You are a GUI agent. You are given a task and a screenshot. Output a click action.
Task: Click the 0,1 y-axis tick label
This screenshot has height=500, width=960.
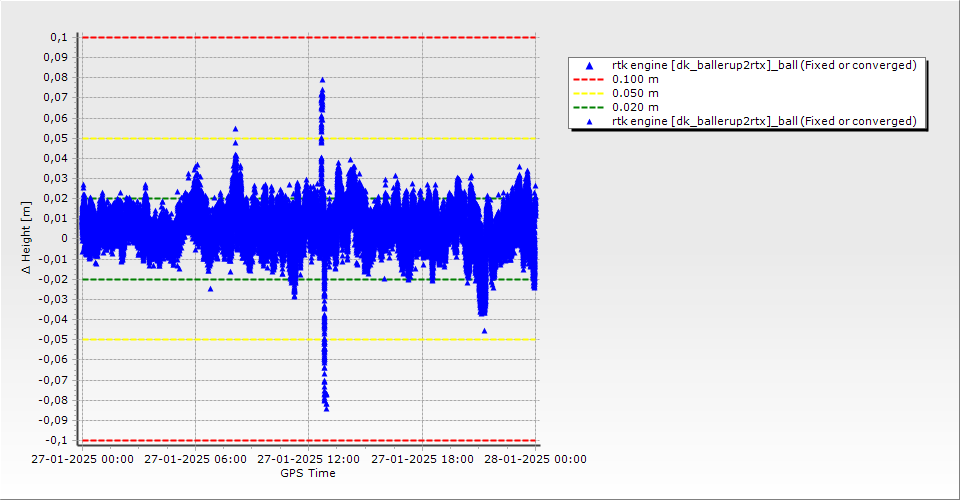(x=59, y=37)
